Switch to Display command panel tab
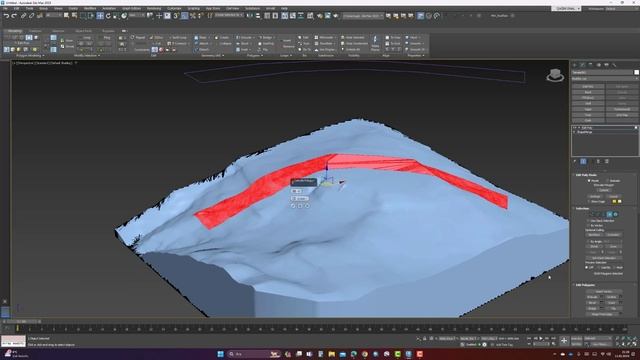The width and height of the screenshot is (640, 360). pos(606,65)
